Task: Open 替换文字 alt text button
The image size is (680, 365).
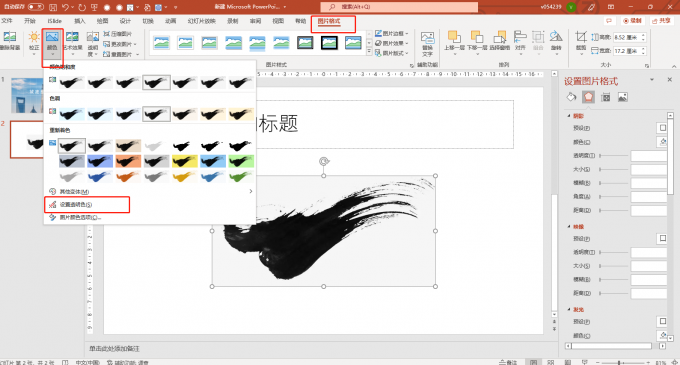Action: 427,44
